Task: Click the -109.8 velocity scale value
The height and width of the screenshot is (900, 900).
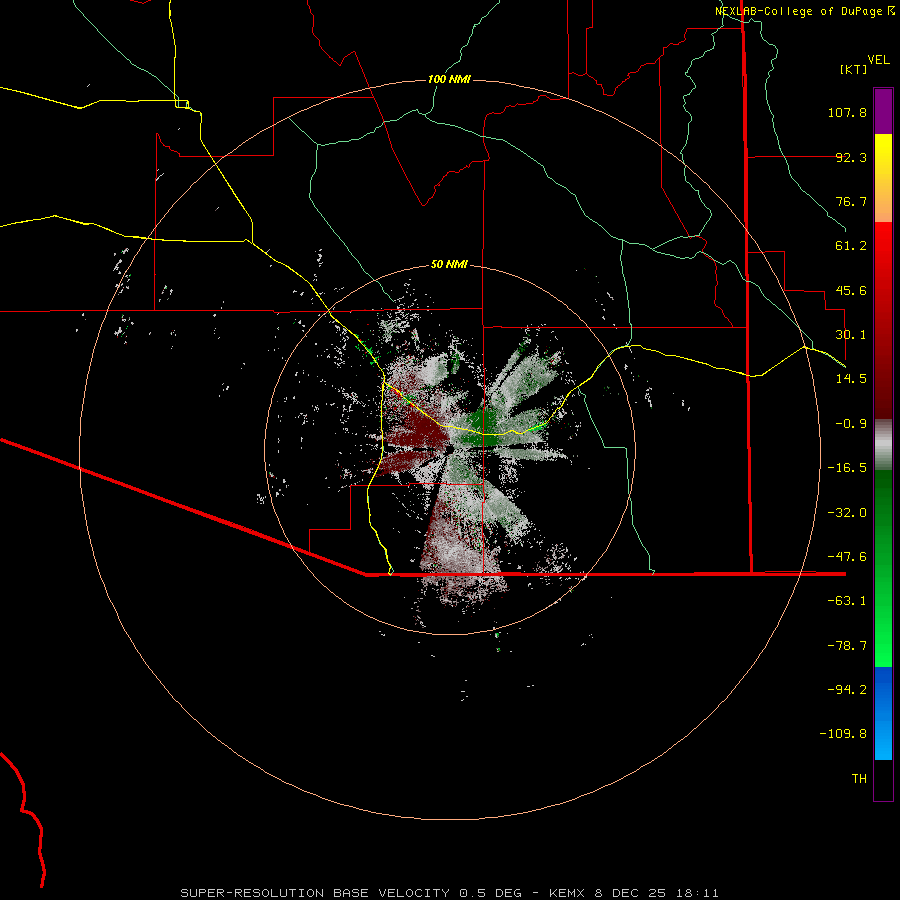Action: tap(844, 734)
